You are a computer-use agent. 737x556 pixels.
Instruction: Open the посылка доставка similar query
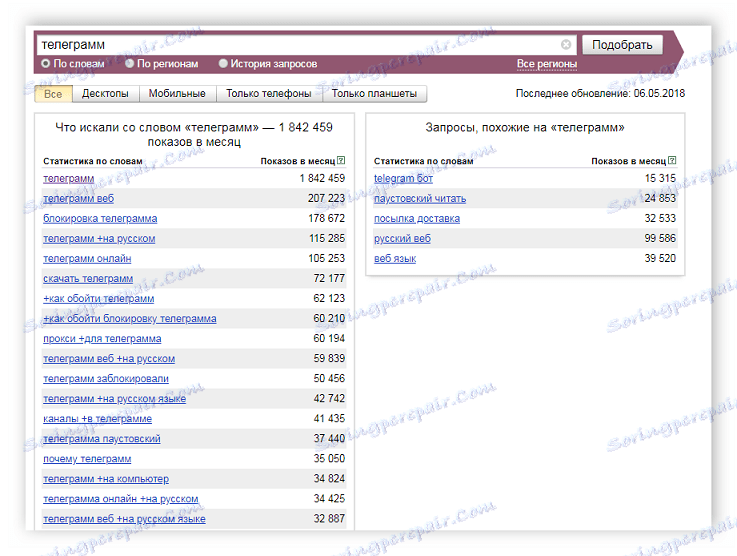(x=417, y=219)
